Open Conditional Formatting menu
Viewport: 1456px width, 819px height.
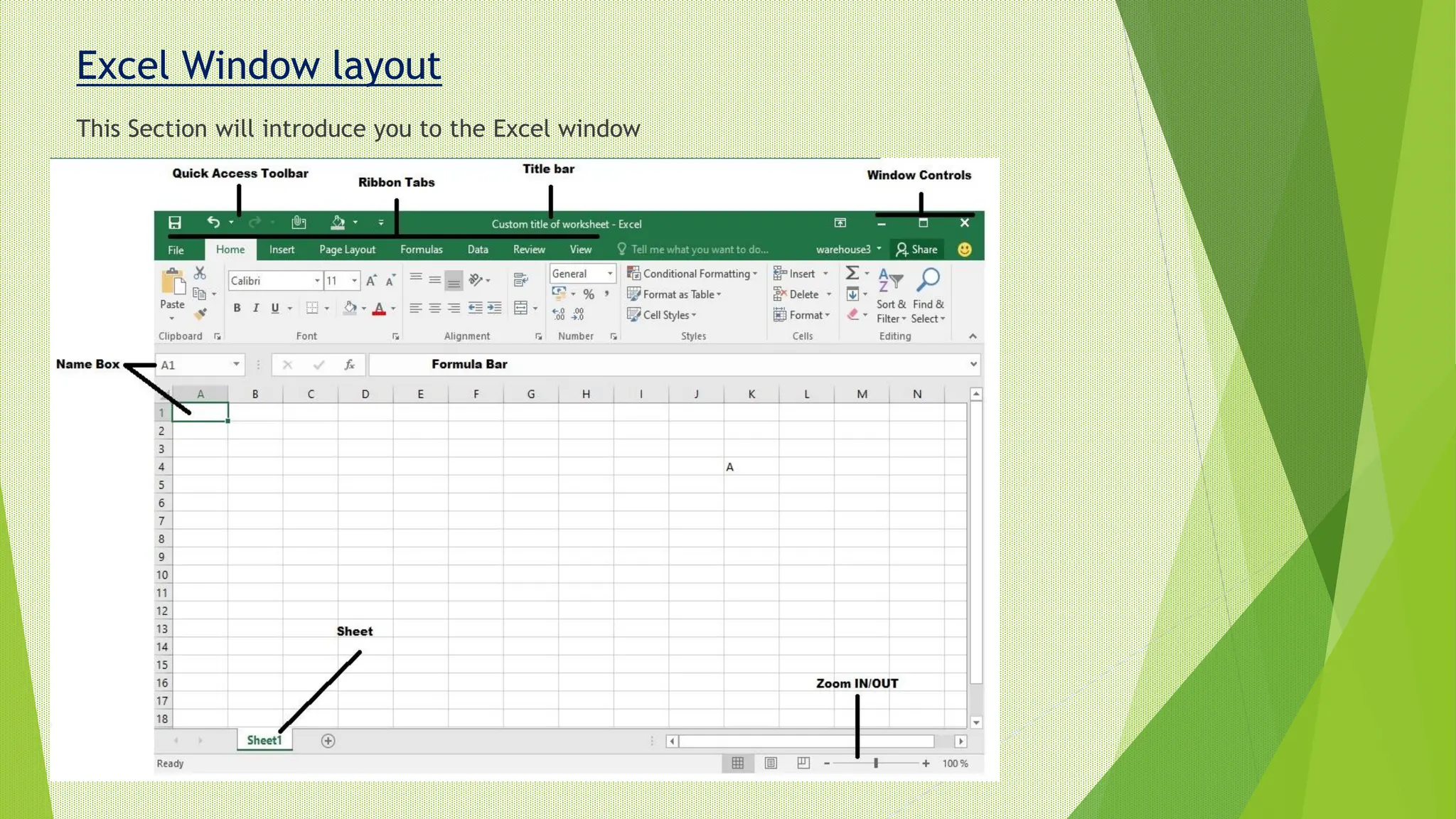click(692, 274)
